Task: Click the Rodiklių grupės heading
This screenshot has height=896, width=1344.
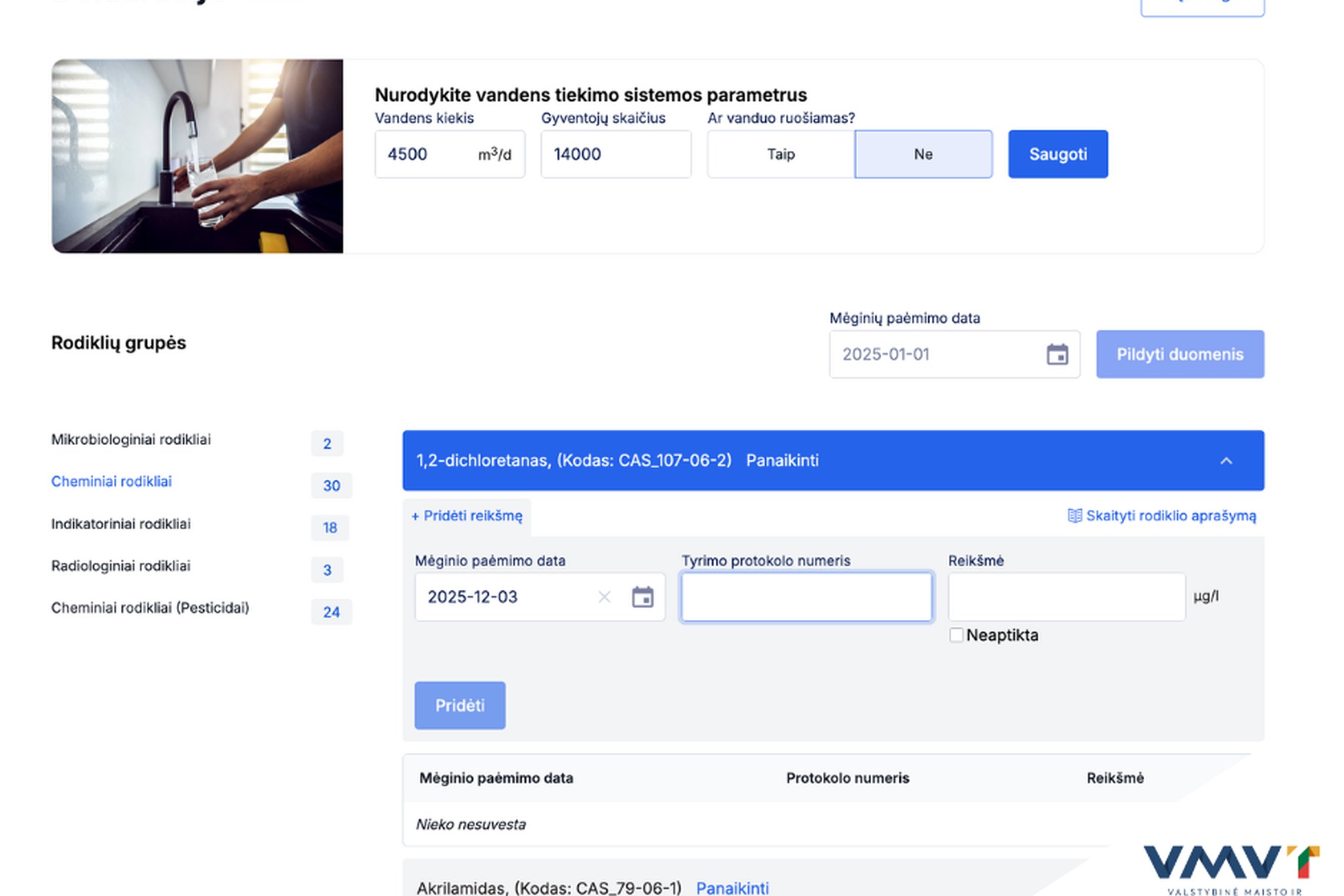Action: coord(118,342)
